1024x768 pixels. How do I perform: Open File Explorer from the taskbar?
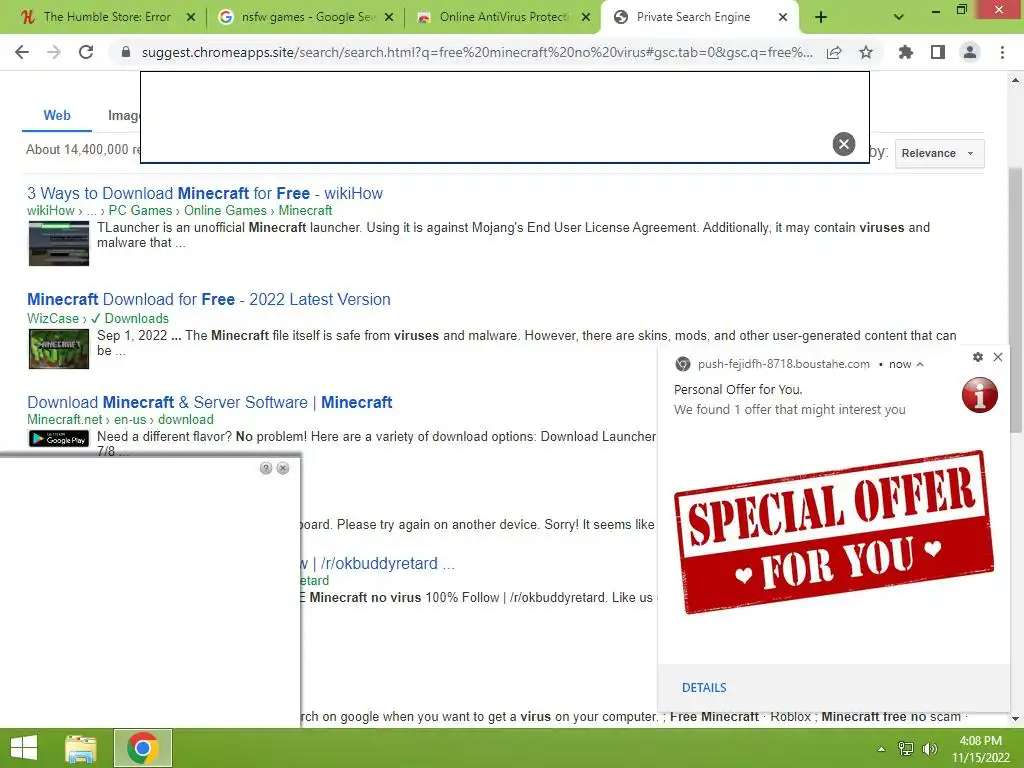(81, 748)
